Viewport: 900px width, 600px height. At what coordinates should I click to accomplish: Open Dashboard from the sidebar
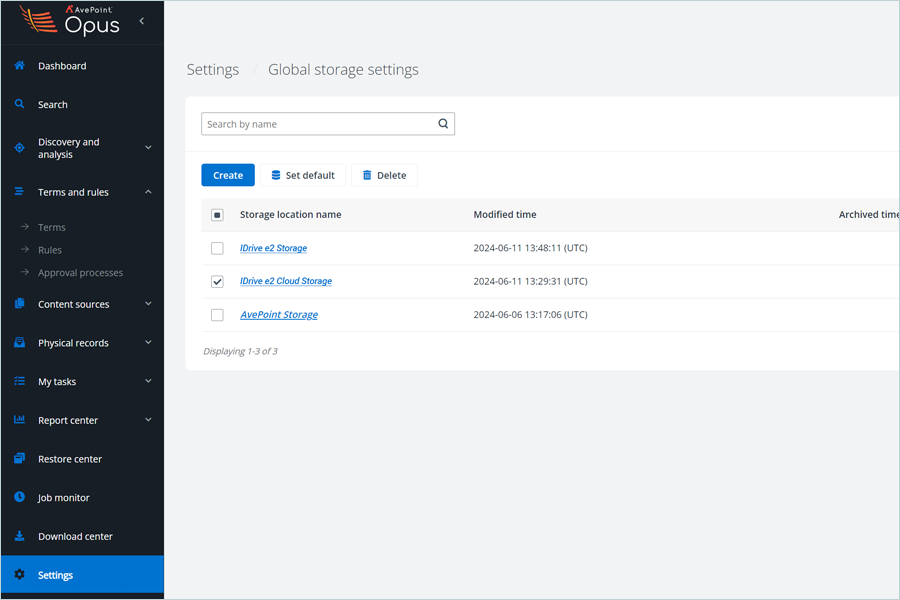tap(62, 66)
